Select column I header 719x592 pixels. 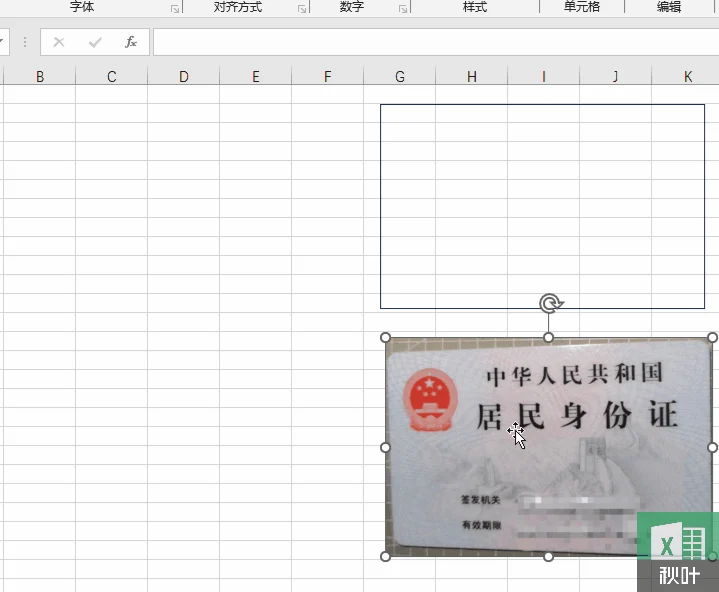[543, 76]
